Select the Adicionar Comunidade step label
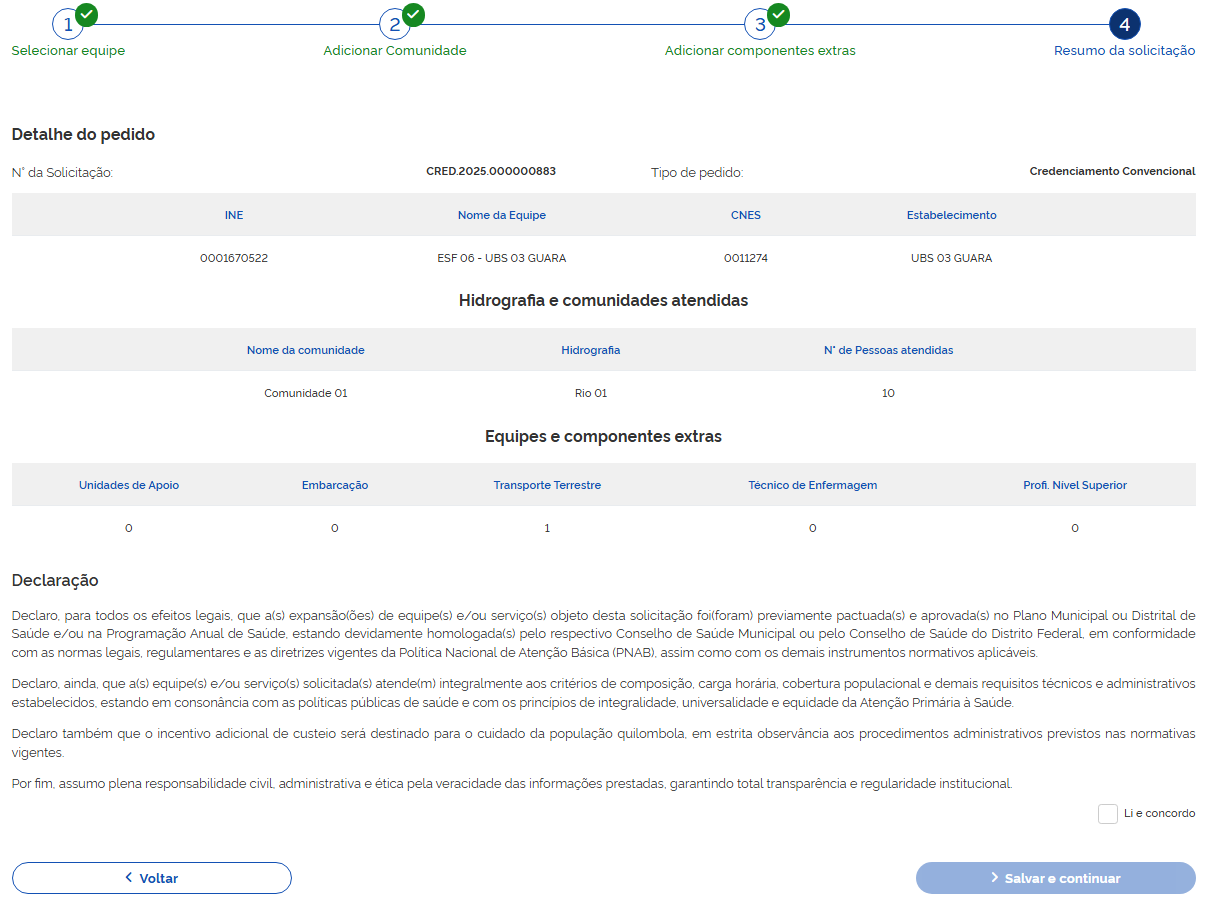Viewport: 1211px width, 902px height. point(394,51)
